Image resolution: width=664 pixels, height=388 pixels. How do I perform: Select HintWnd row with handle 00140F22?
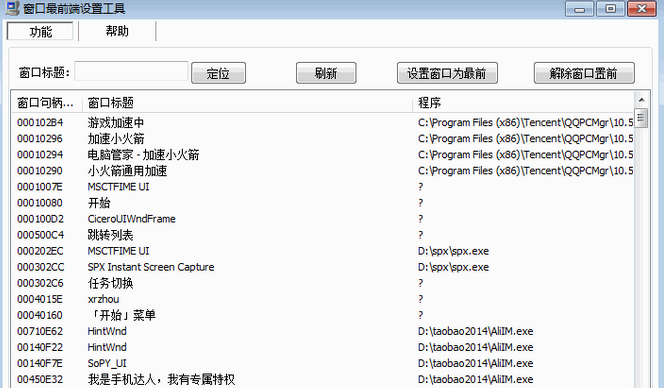[x=323, y=347]
